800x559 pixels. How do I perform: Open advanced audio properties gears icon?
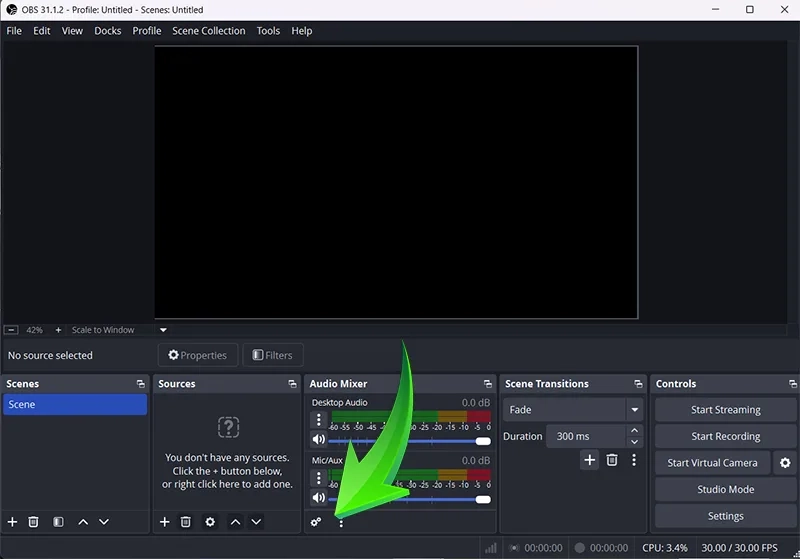click(316, 522)
